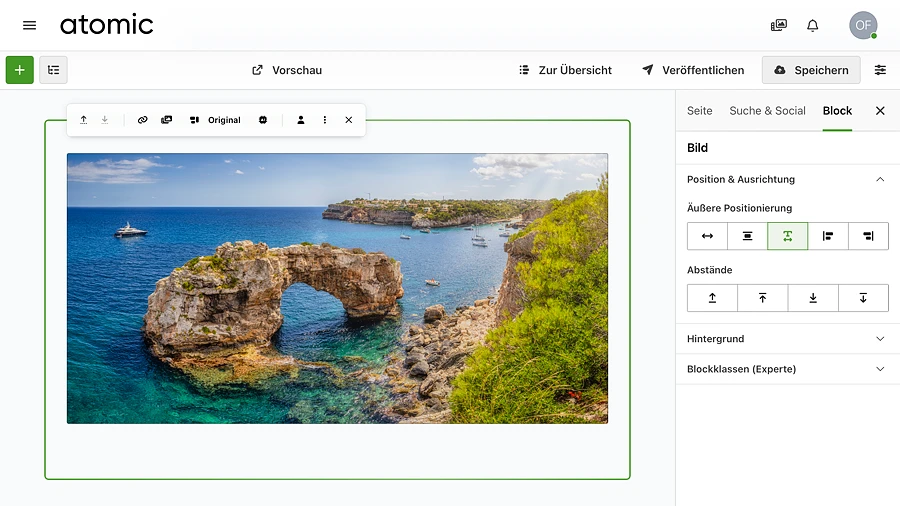Switch to Suche & Social tab
900x506 pixels.
[767, 111]
